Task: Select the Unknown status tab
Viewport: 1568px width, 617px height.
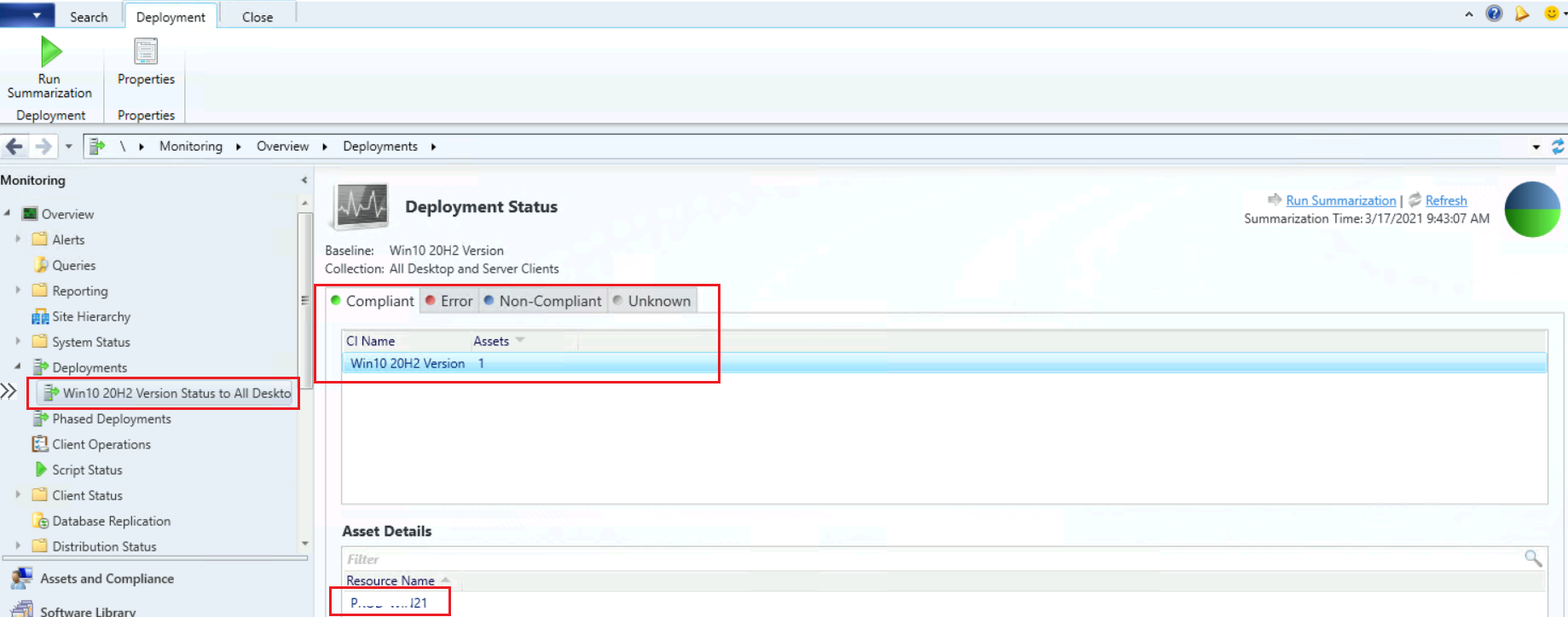Action: (652, 301)
